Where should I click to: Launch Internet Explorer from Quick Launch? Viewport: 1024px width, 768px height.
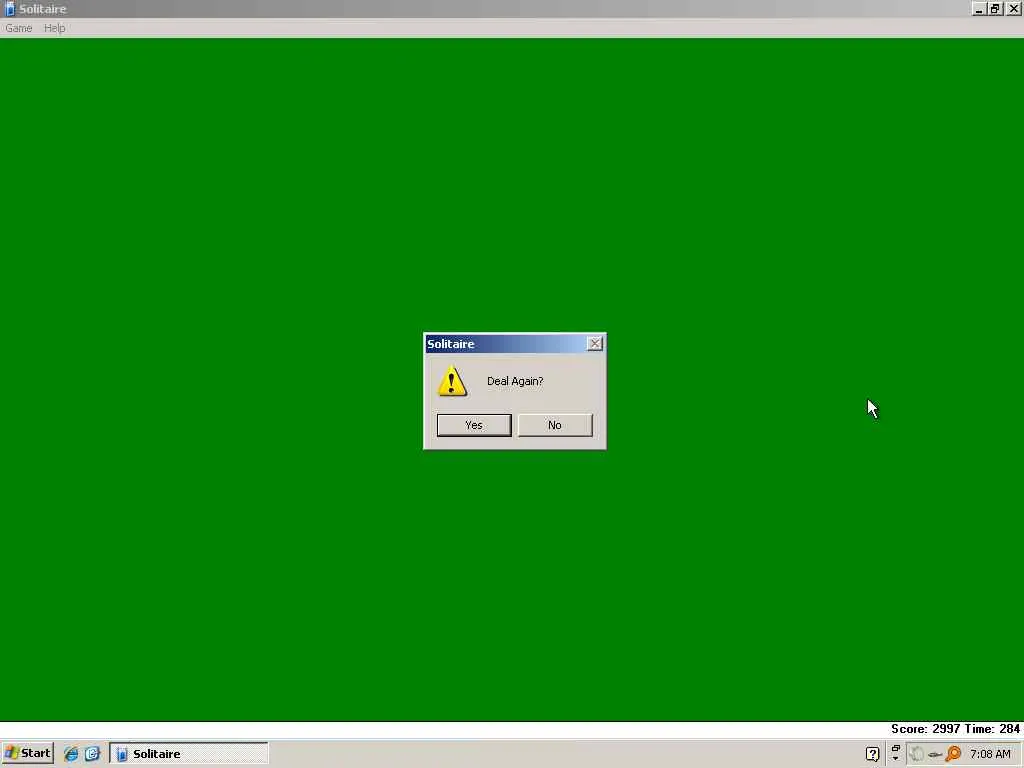(x=71, y=754)
